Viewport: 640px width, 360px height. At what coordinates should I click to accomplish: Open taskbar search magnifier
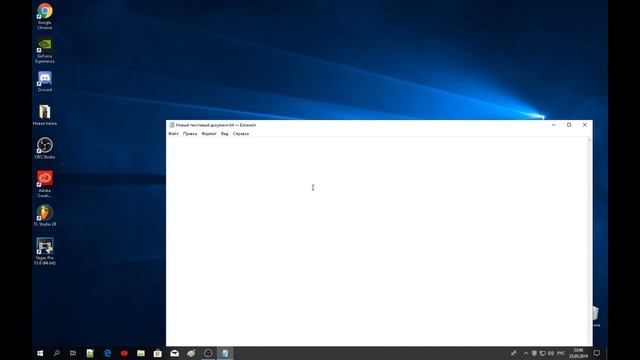tap(57, 353)
